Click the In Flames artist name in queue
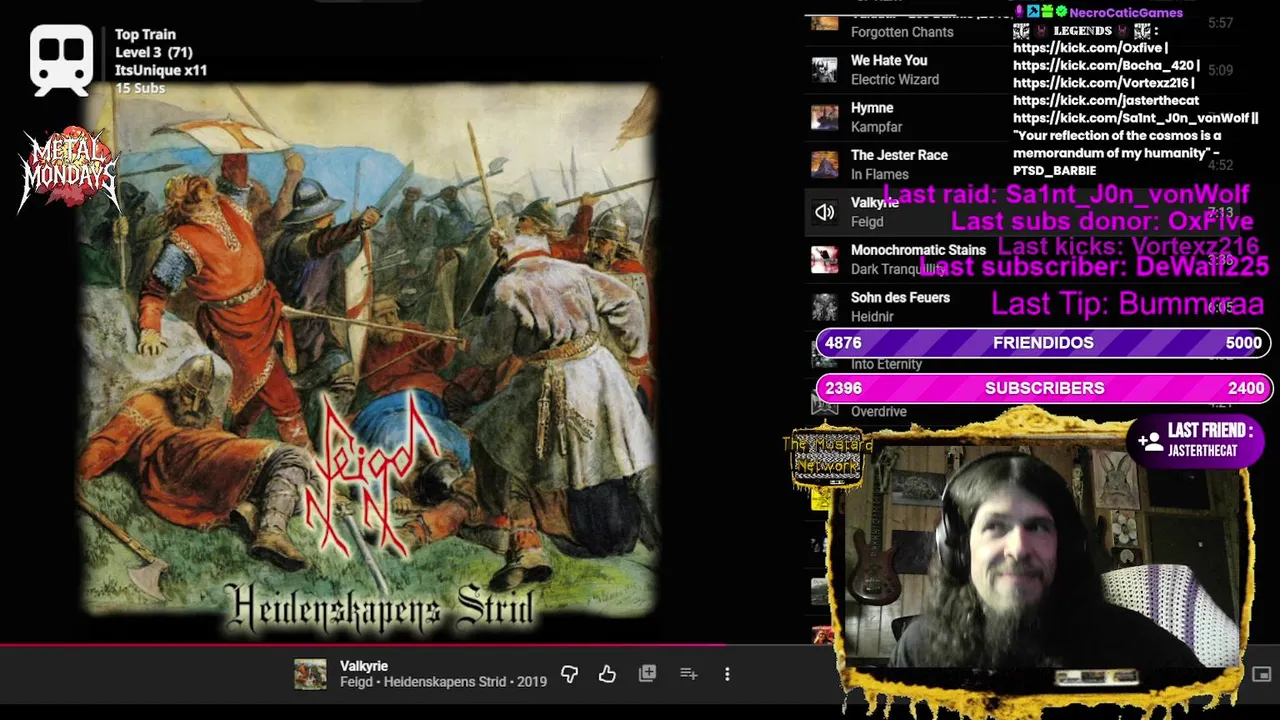Image resolution: width=1280 pixels, height=720 pixels. (x=880, y=174)
